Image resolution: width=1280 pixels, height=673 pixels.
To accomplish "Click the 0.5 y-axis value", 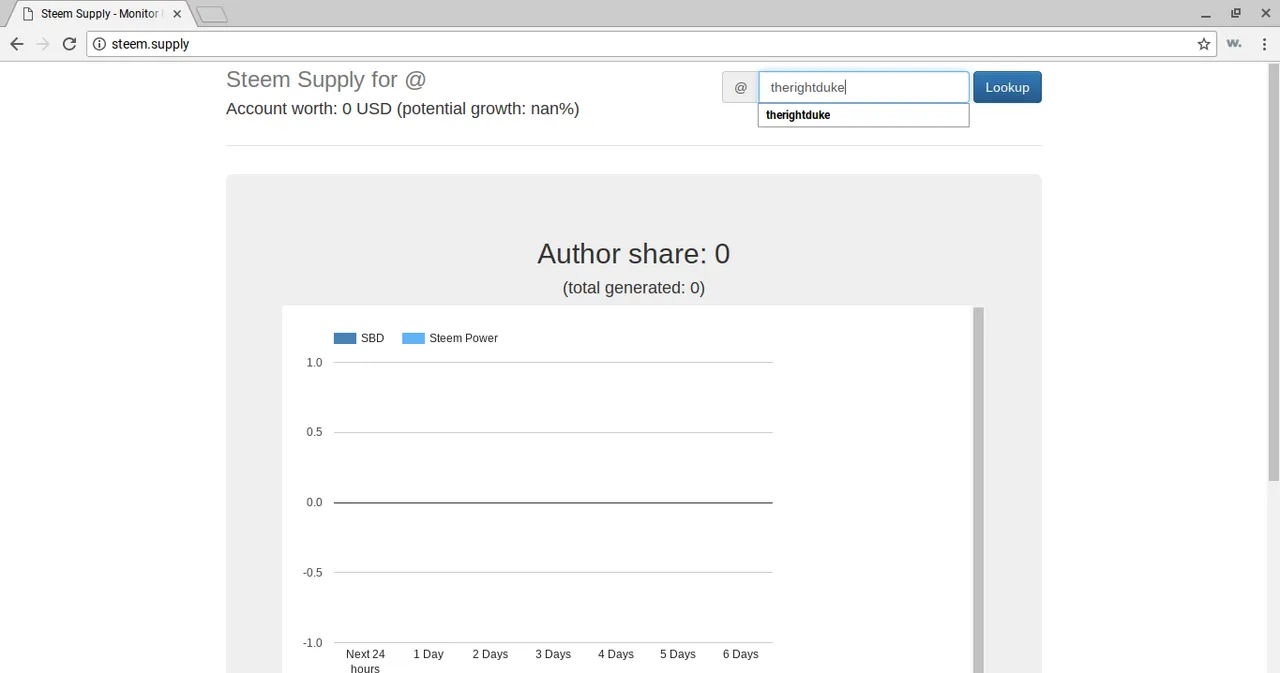I will point(314,432).
